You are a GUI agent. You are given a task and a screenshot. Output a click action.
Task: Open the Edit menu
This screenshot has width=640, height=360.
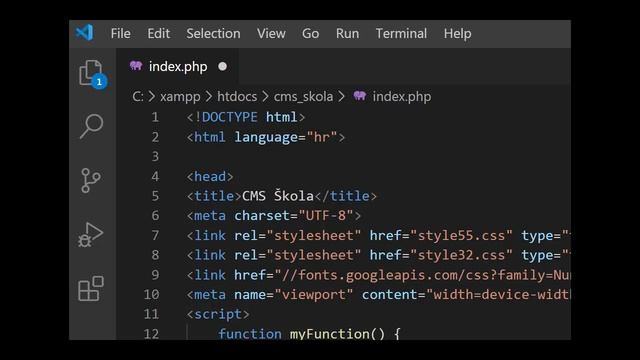pyautogui.click(x=158, y=33)
